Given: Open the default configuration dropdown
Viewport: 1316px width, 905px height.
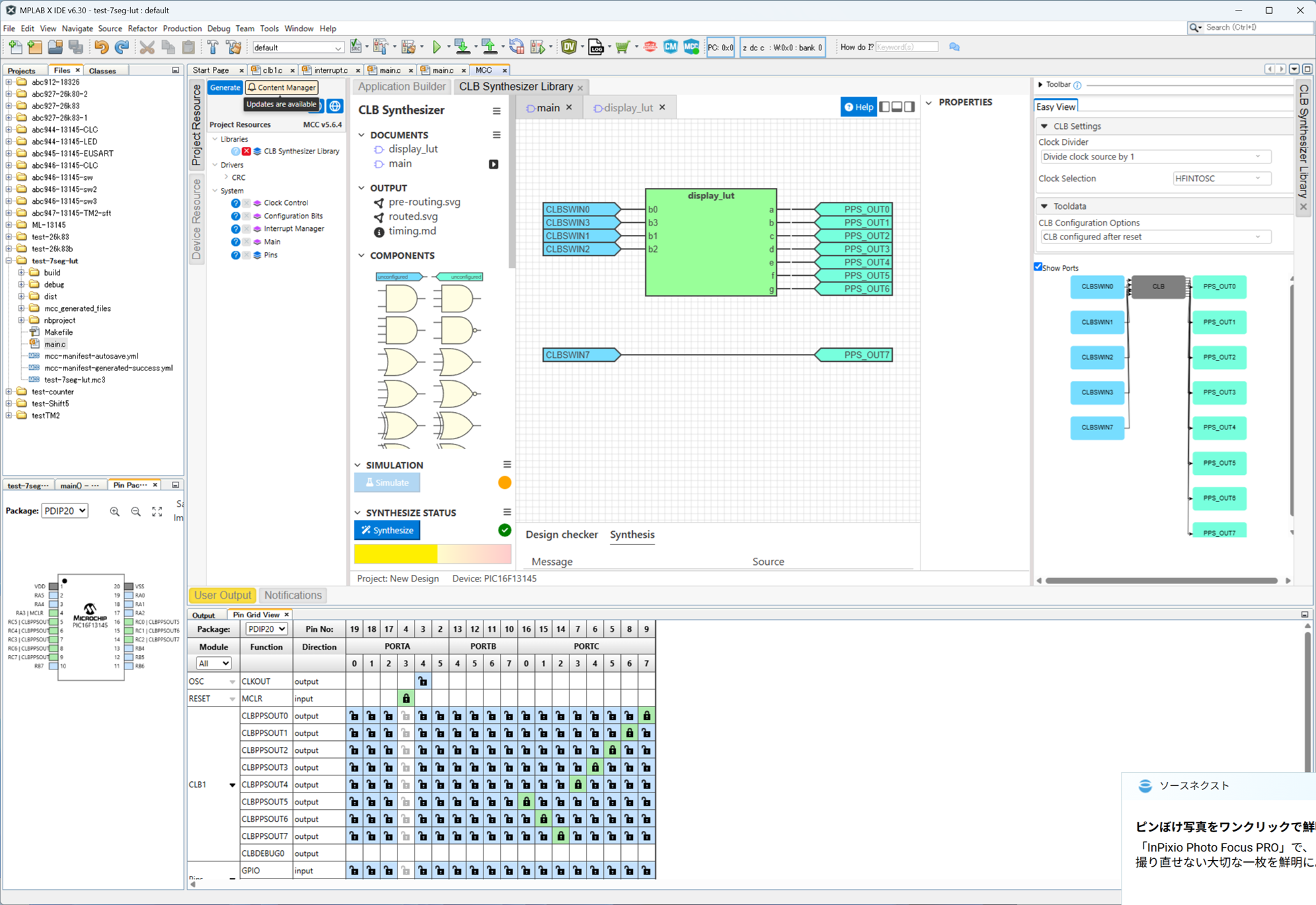Looking at the screenshot, I should [x=298, y=48].
